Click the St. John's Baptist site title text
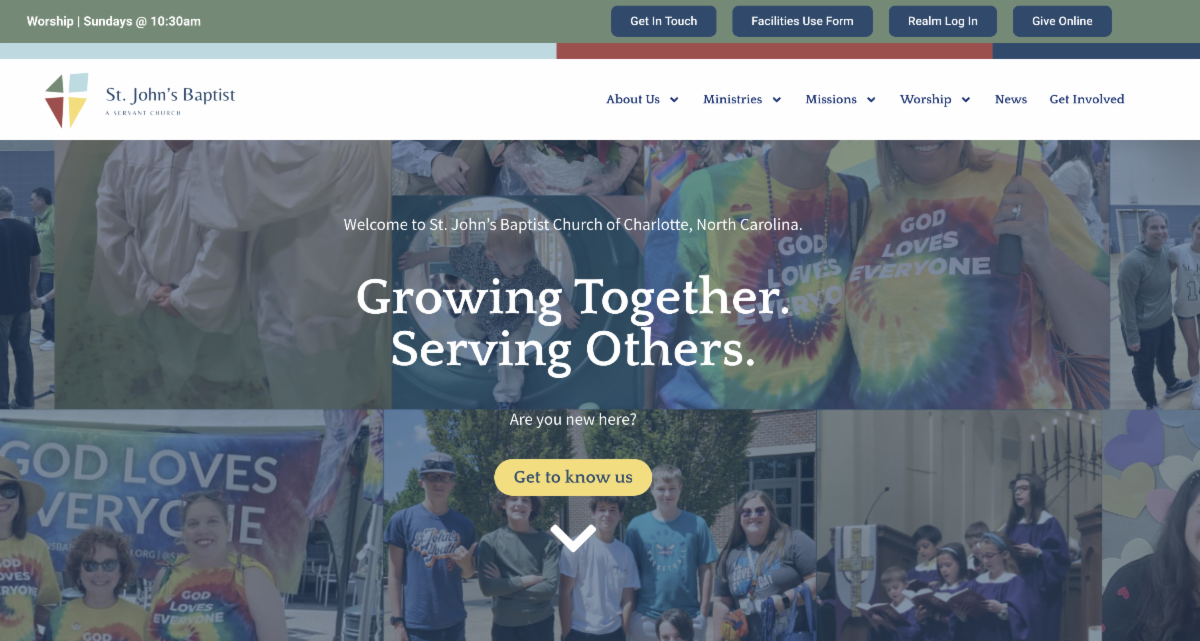 [171, 96]
